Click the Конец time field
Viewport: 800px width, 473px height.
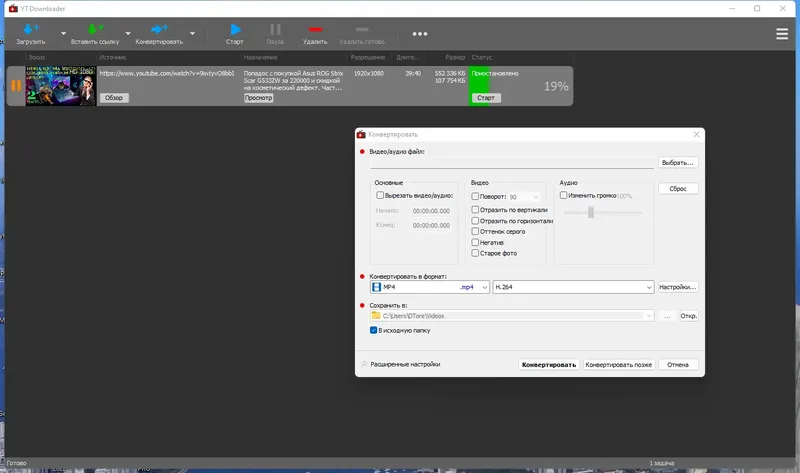(x=431, y=225)
